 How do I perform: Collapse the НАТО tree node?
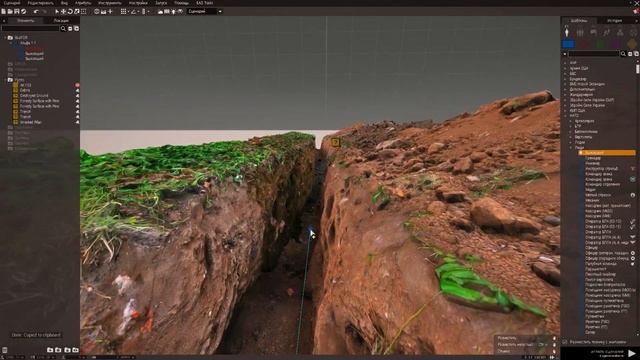[566, 116]
